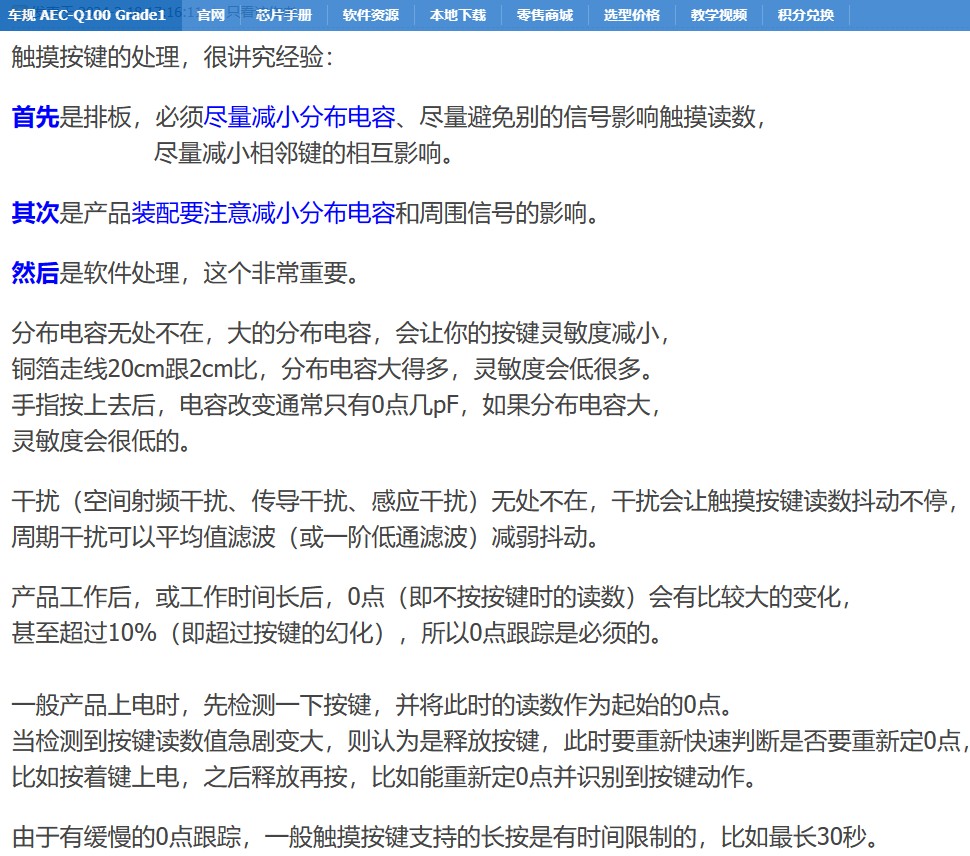Click the line starting 比如按着键上电

click(384, 777)
